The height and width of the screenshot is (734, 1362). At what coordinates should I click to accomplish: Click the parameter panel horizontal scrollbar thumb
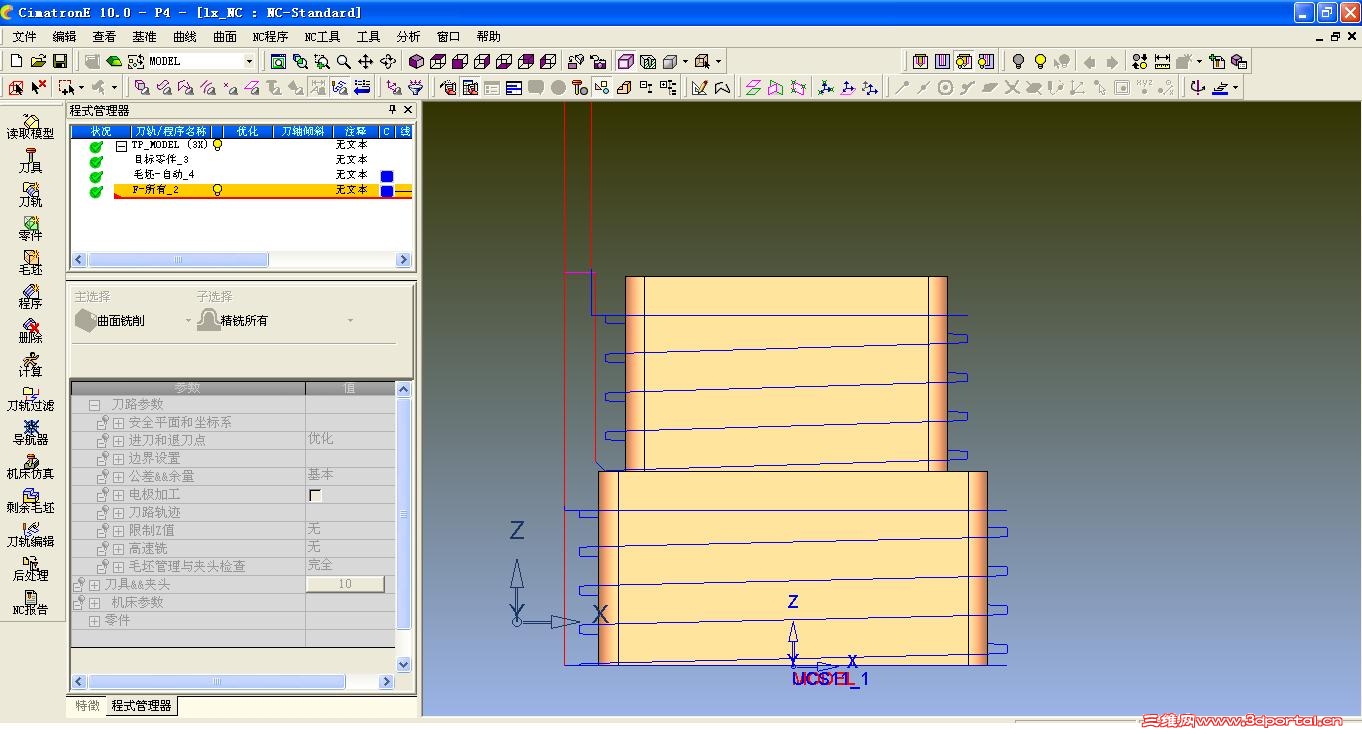point(217,682)
